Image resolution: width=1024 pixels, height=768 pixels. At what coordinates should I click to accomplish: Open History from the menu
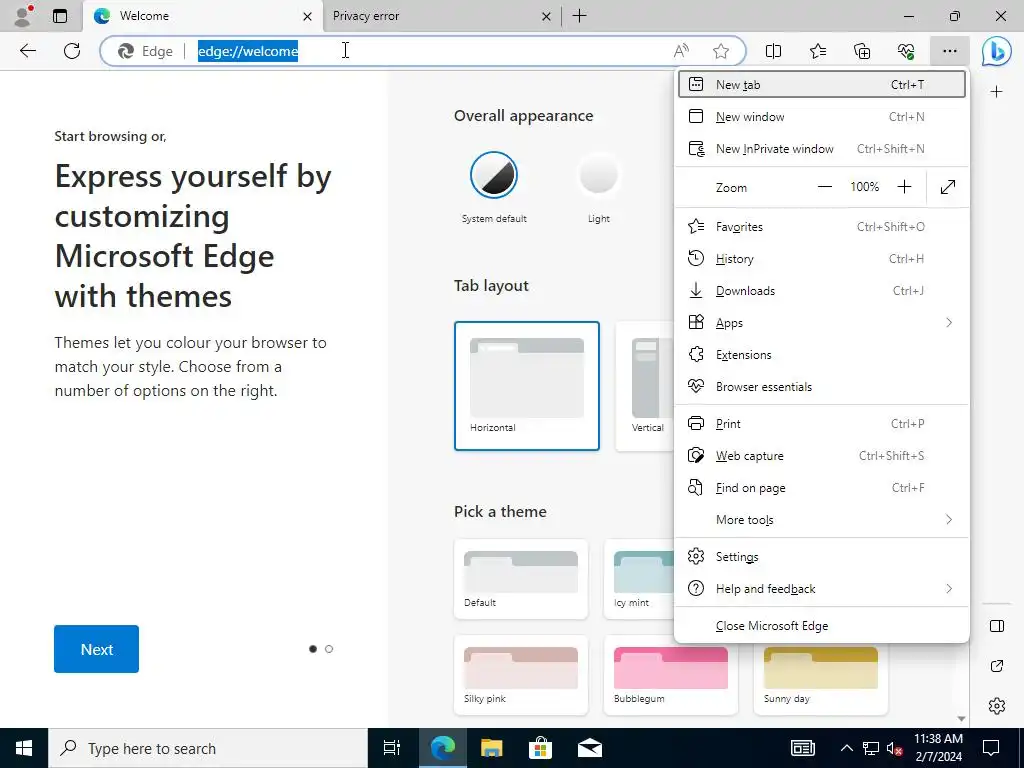[822, 259]
